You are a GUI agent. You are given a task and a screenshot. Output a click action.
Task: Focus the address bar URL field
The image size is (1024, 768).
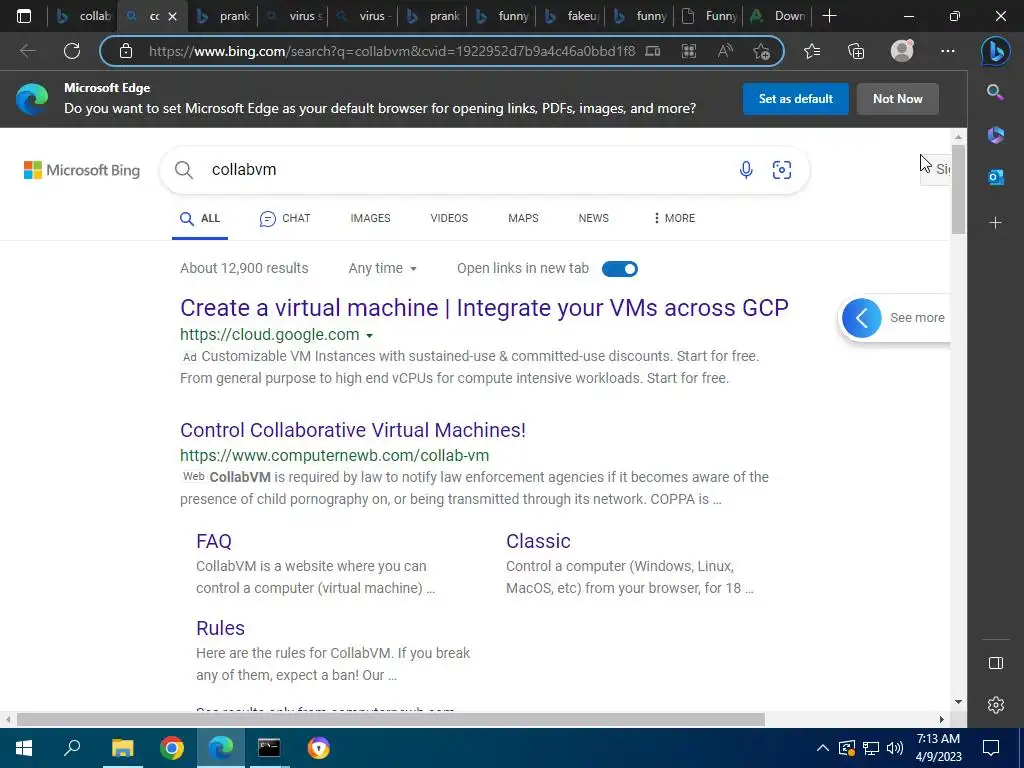pyautogui.click(x=392, y=51)
